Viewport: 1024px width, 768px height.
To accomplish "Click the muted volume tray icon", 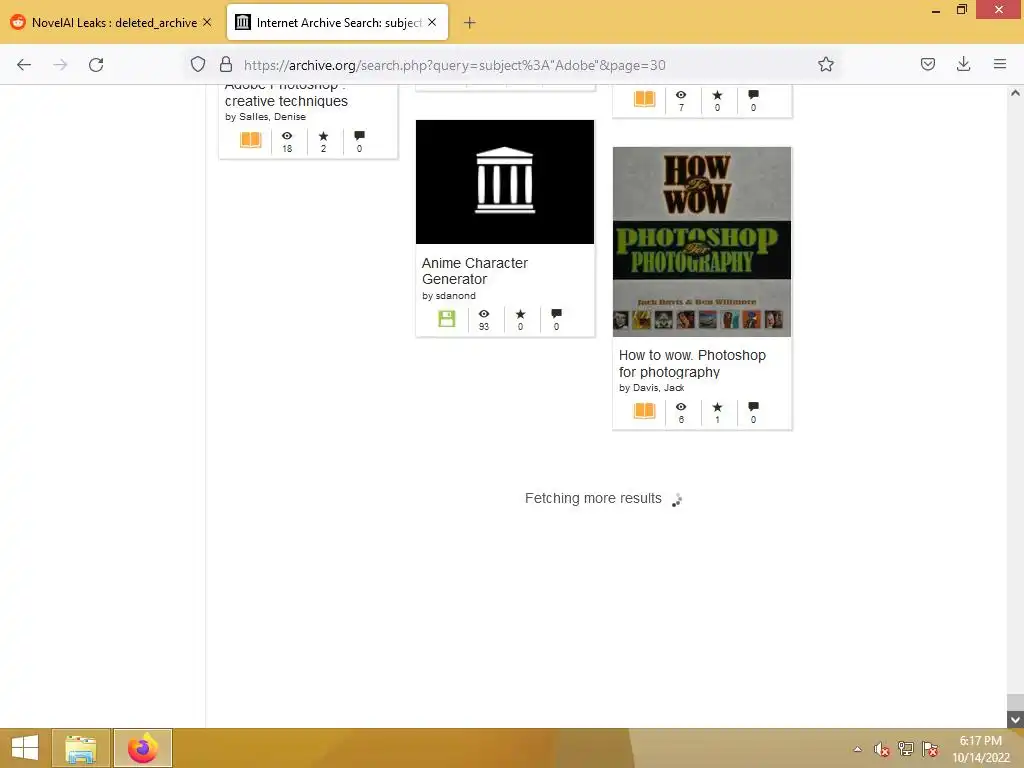I will click(882, 749).
